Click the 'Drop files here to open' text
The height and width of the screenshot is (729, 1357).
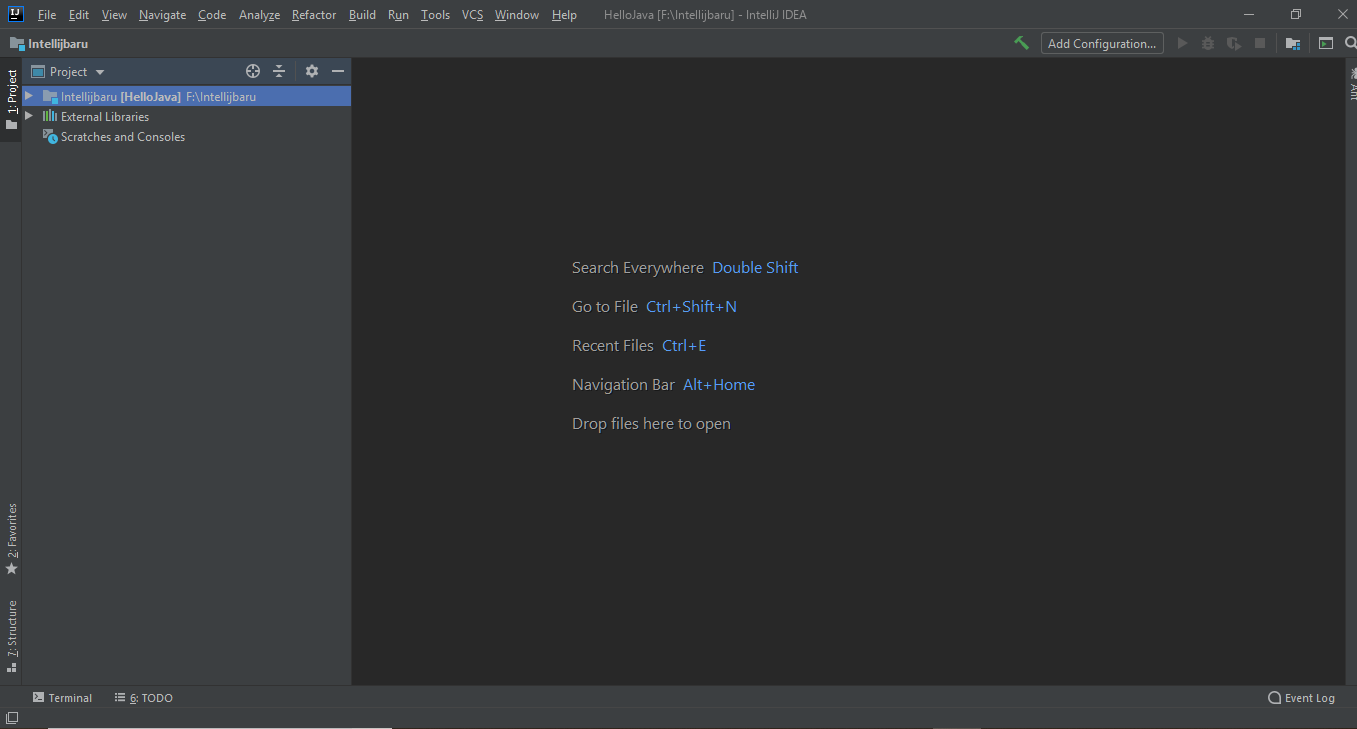pos(651,424)
